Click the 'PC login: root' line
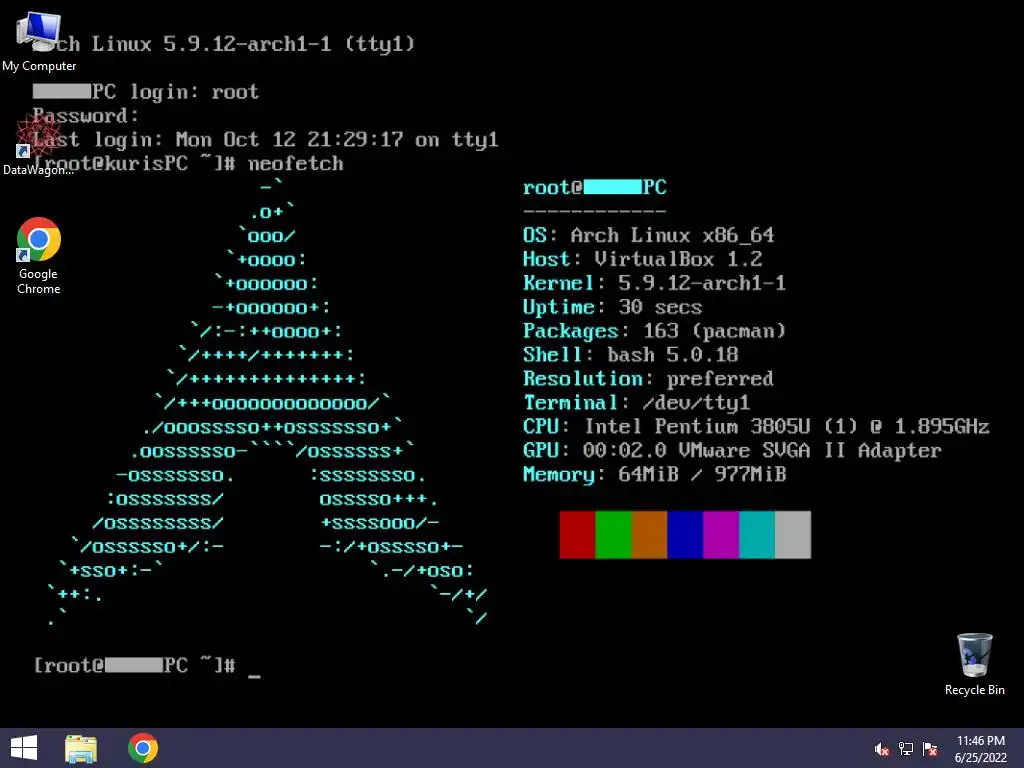Viewport: 1024px width, 768px height. point(146,92)
